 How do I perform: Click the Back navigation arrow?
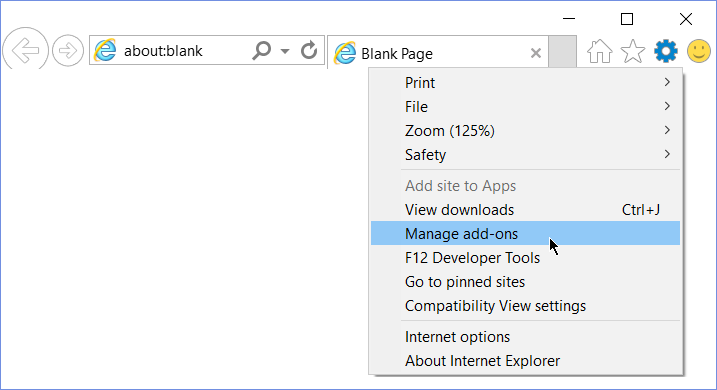pyautogui.click(x=25, y=50)
